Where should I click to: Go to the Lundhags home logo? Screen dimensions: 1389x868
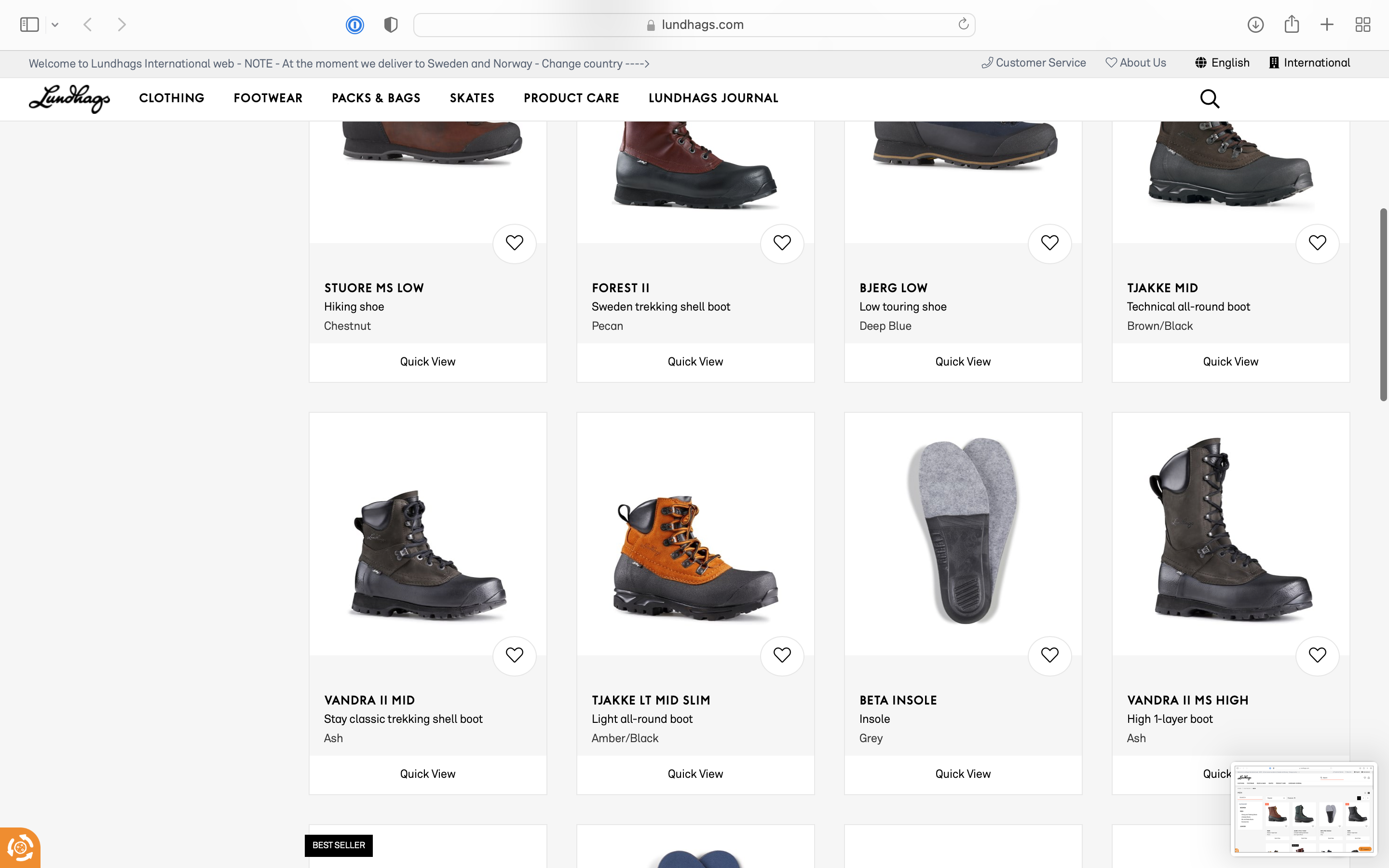point(69,98)
